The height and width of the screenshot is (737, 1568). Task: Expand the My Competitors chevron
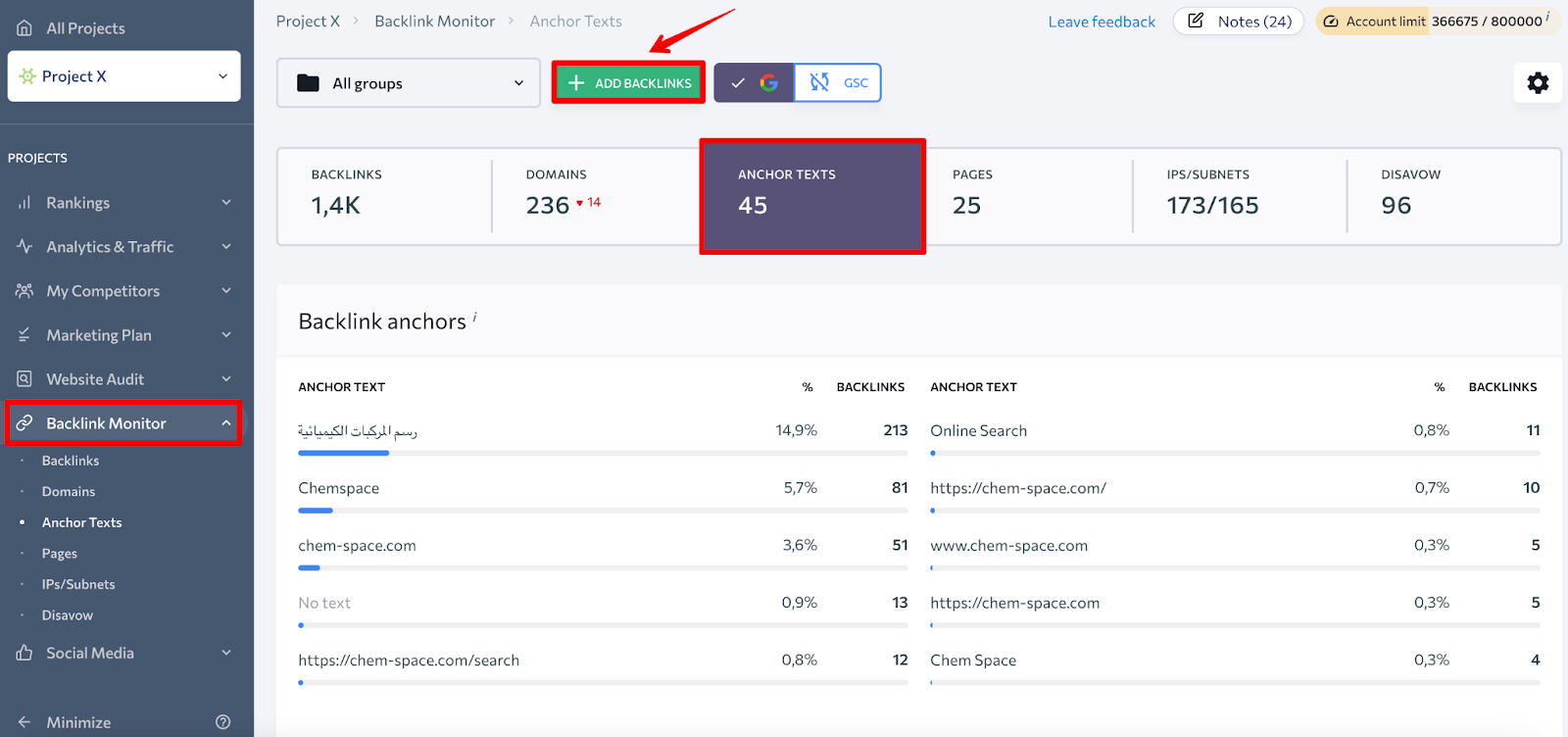pos(226,291)
